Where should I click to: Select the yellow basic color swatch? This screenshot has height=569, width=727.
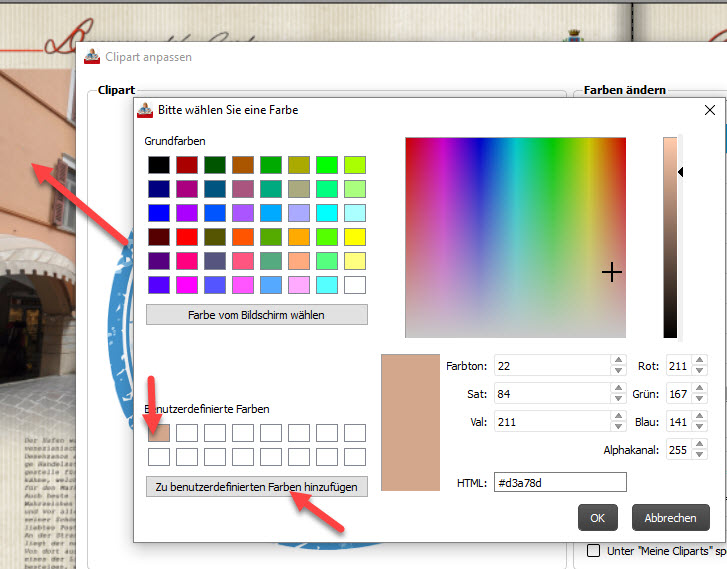tap(354, 237)
